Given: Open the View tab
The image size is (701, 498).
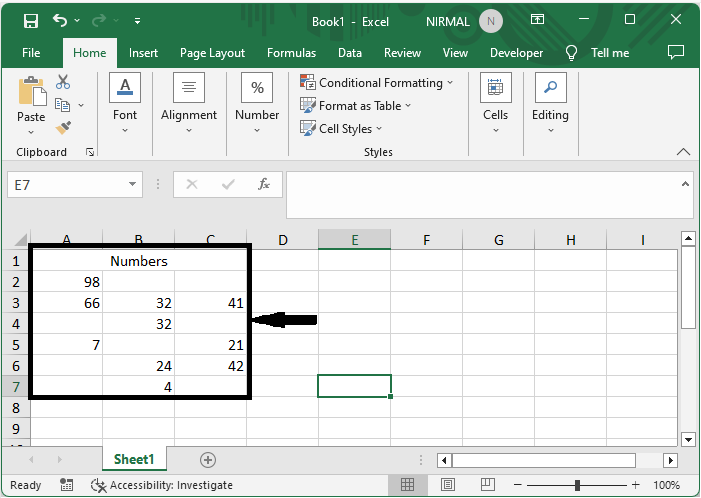Looking at the screenshot, I should (455, 53).
